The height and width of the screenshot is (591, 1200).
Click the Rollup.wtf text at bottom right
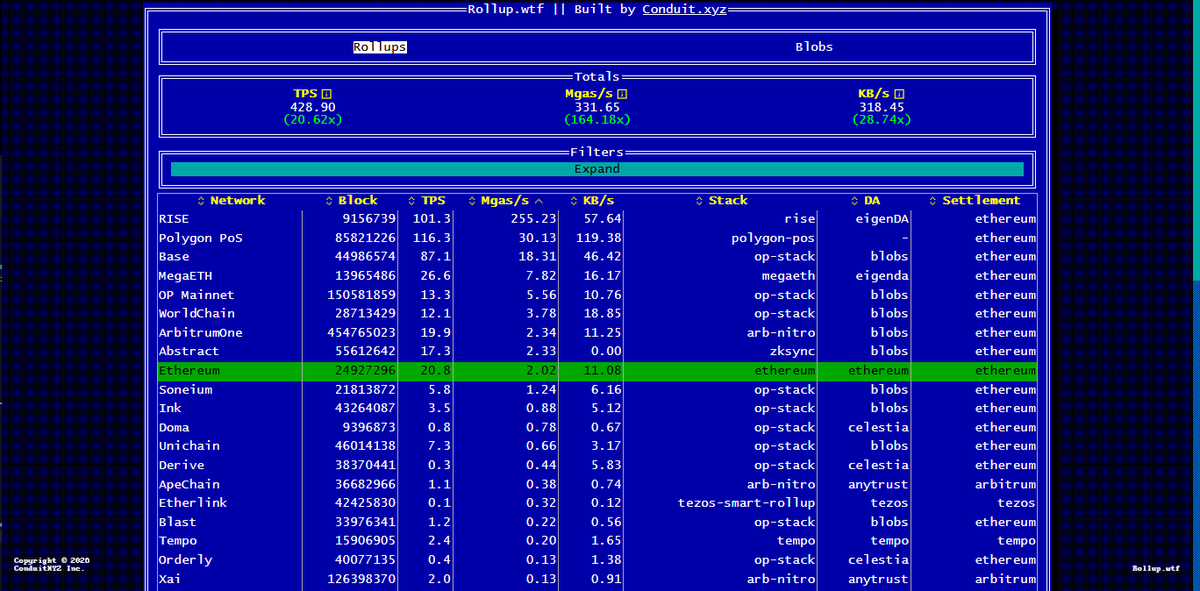point(1155,568)
